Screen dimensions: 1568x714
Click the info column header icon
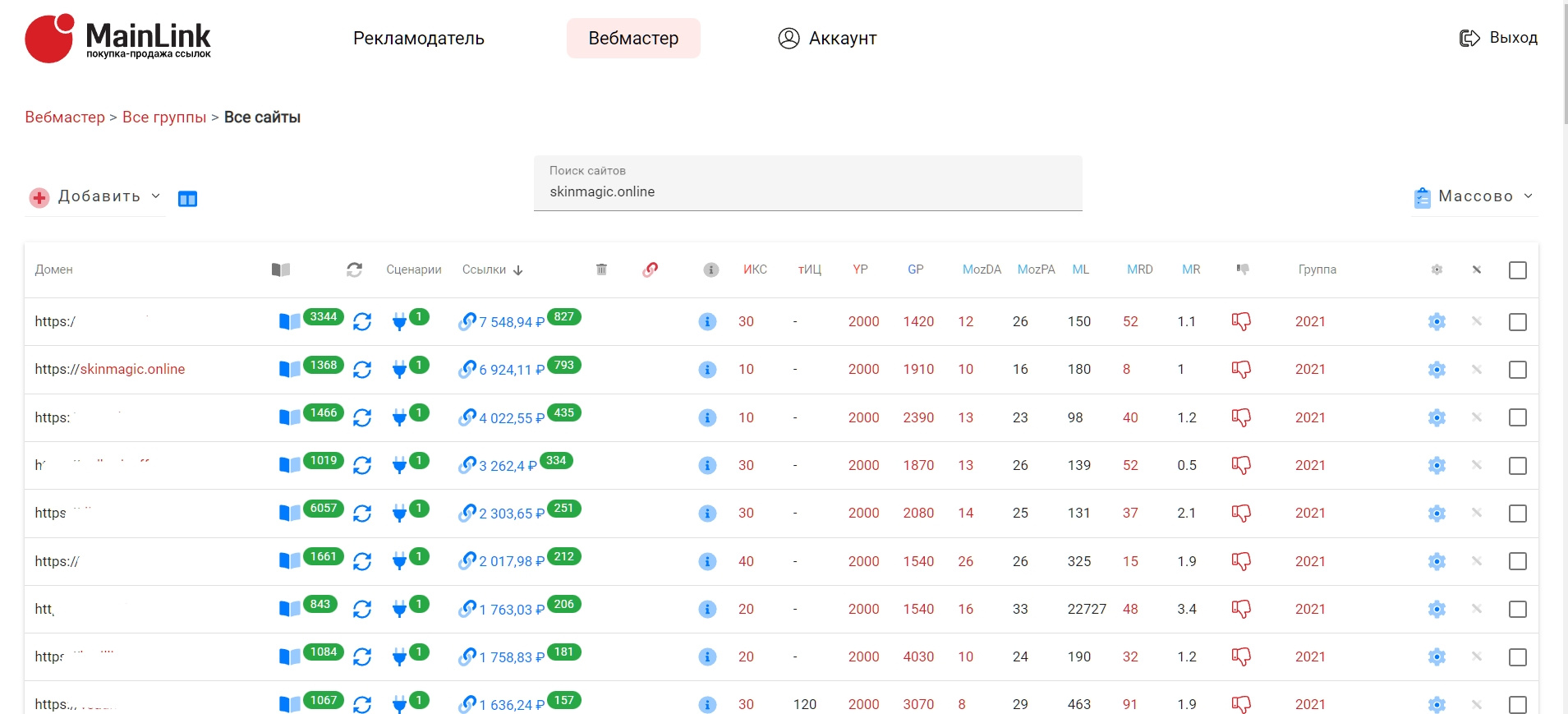coord(711,269)
